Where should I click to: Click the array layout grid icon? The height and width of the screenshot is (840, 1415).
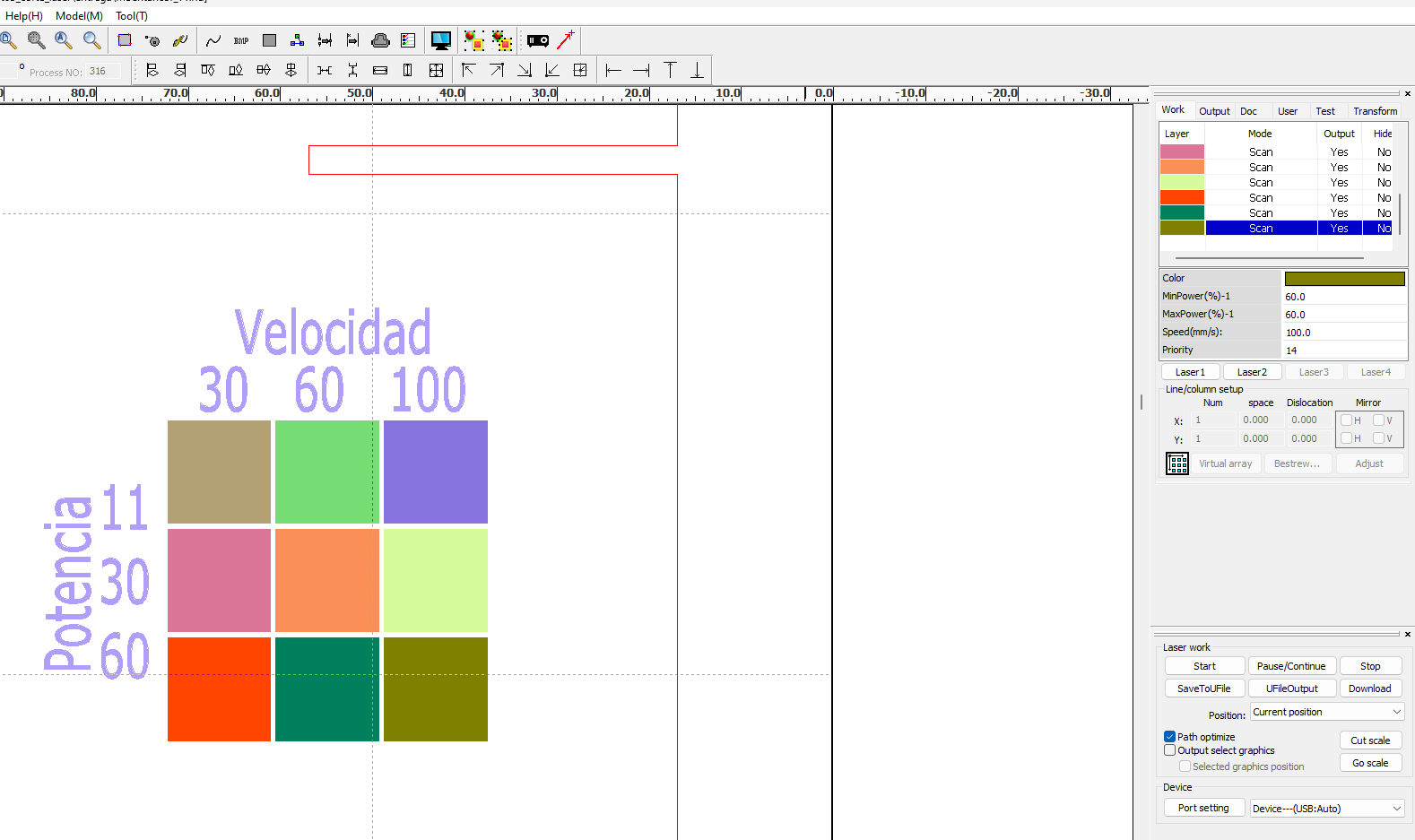point(1177,463)
